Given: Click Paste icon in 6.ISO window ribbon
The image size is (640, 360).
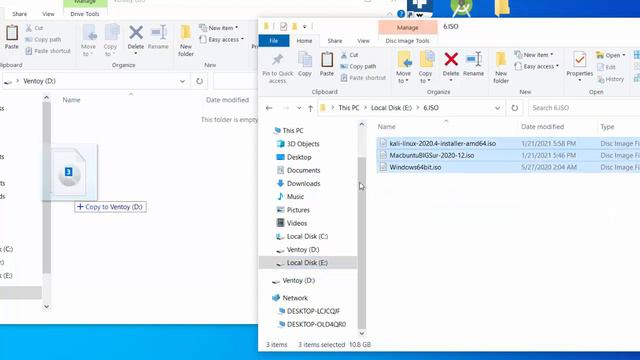Looking at the screenshot, I should 327,64.
